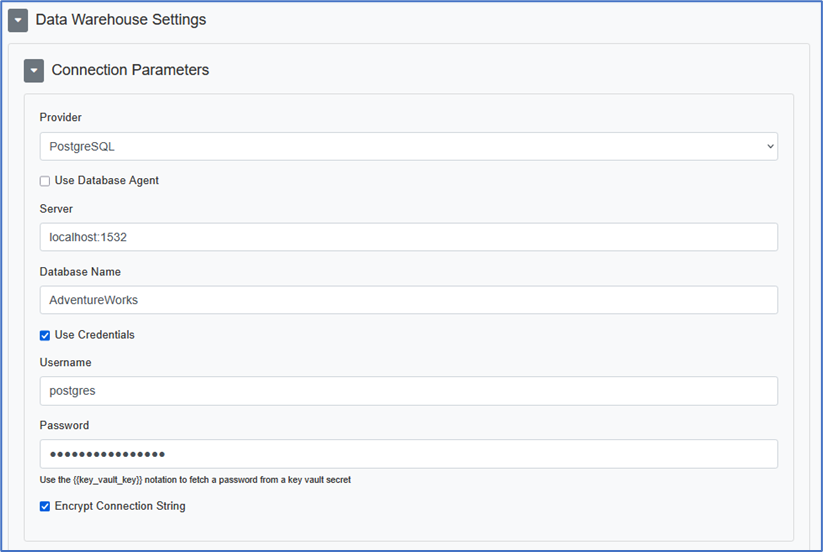The image size is (823, 552).
Task: Click the key vault notation hint text
Action: point(195,480)
